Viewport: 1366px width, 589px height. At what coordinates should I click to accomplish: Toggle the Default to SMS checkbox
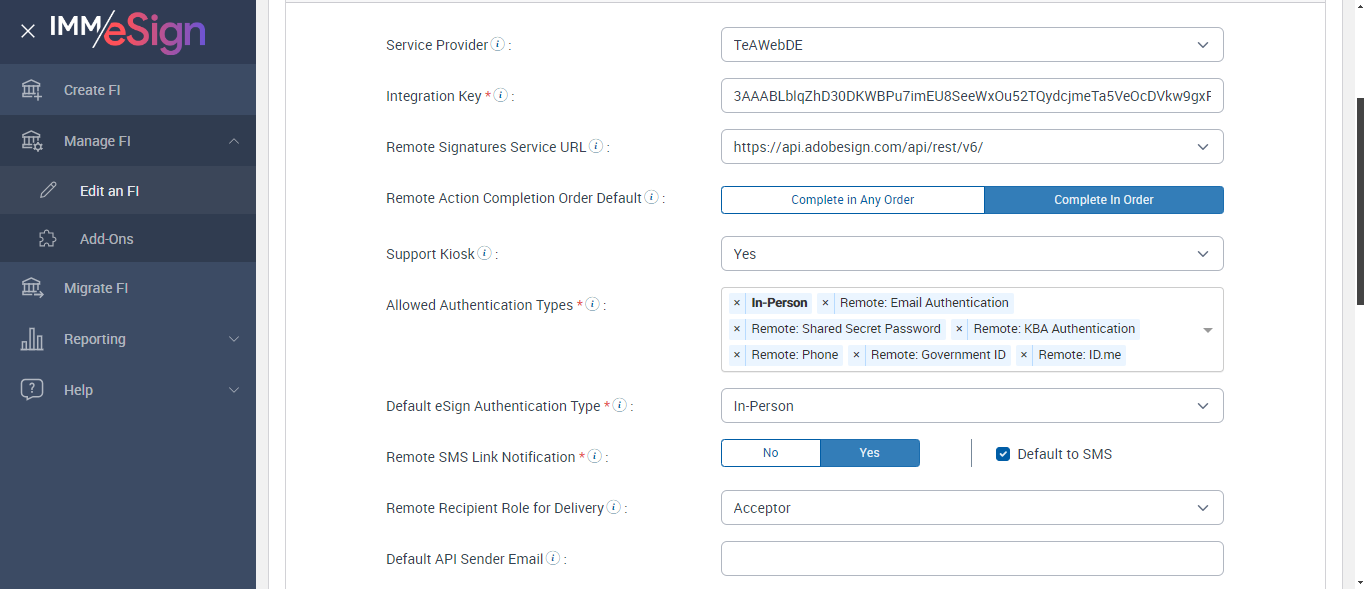1003,454
